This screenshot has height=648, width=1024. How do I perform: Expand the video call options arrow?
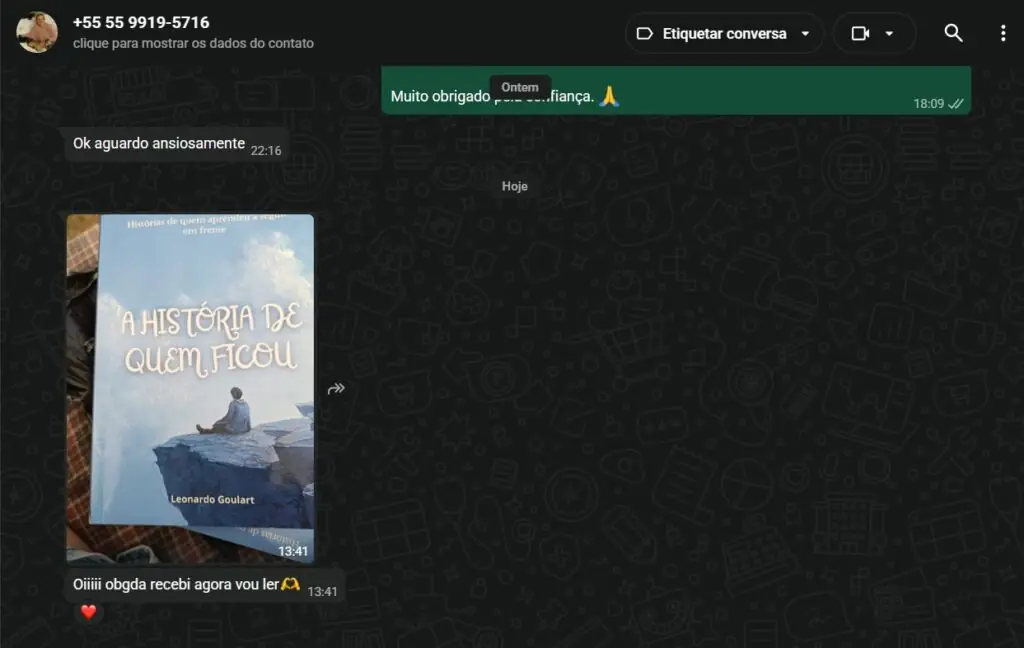pos(889,33)
